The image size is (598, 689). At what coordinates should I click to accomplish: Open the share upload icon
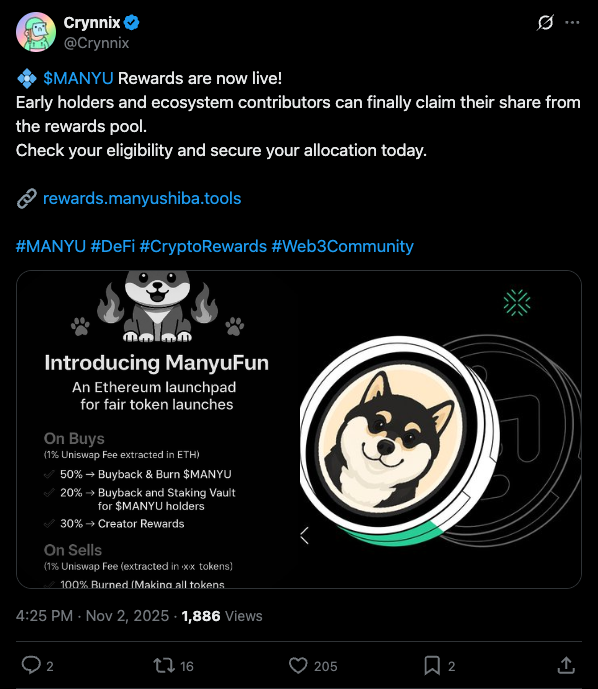click(x=566, y=665)
